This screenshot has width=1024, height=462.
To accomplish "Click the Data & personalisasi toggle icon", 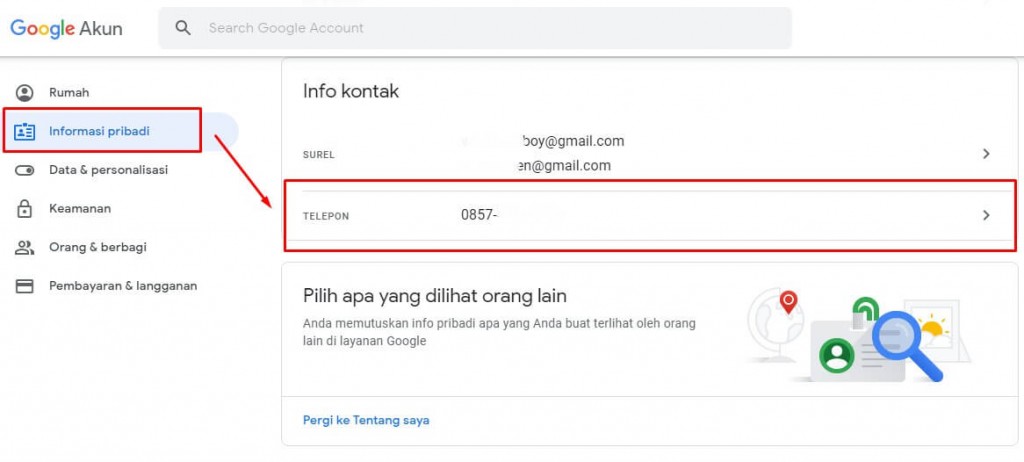I will point(25,170).
